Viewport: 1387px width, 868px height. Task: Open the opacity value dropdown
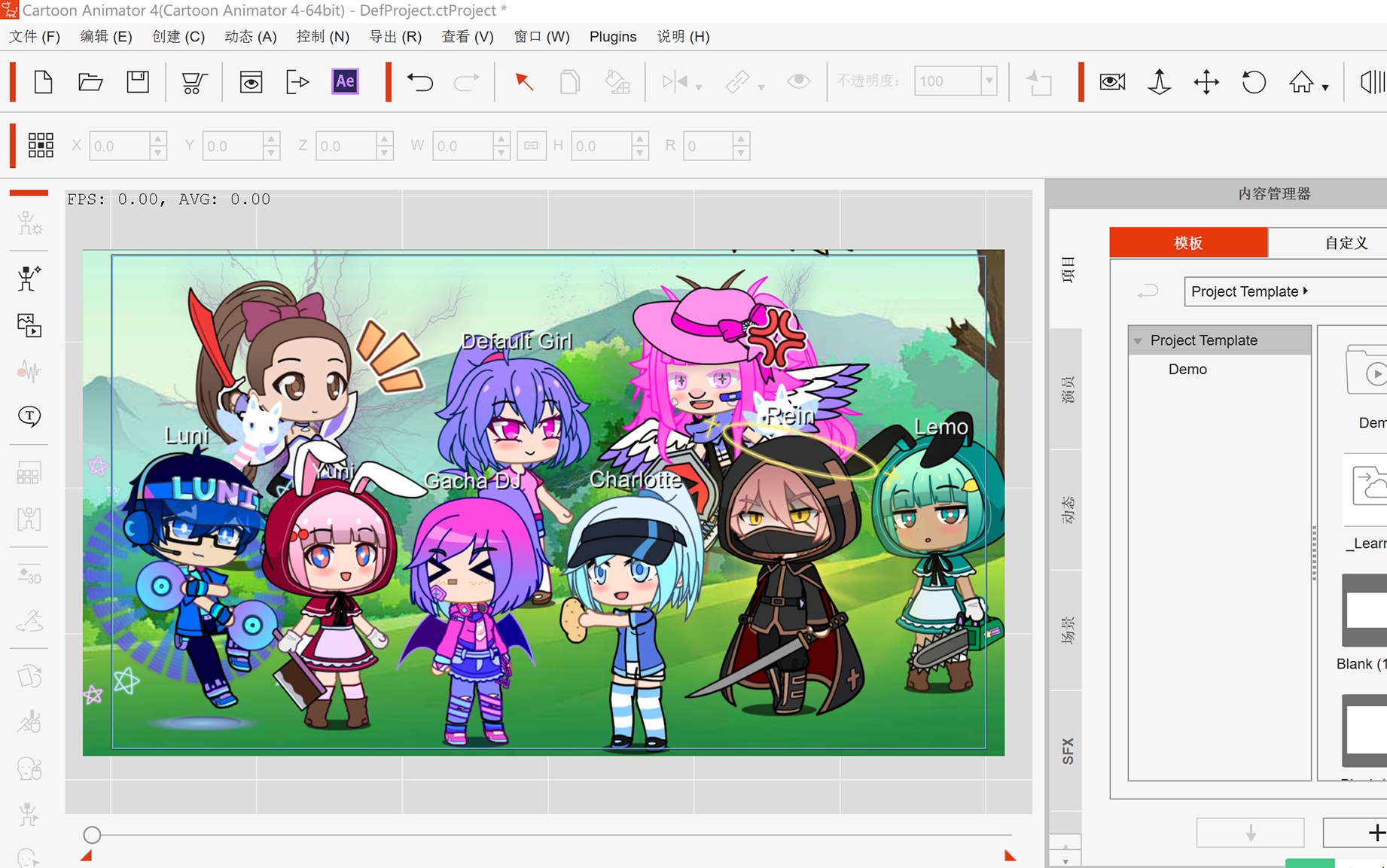pos(989,81)
